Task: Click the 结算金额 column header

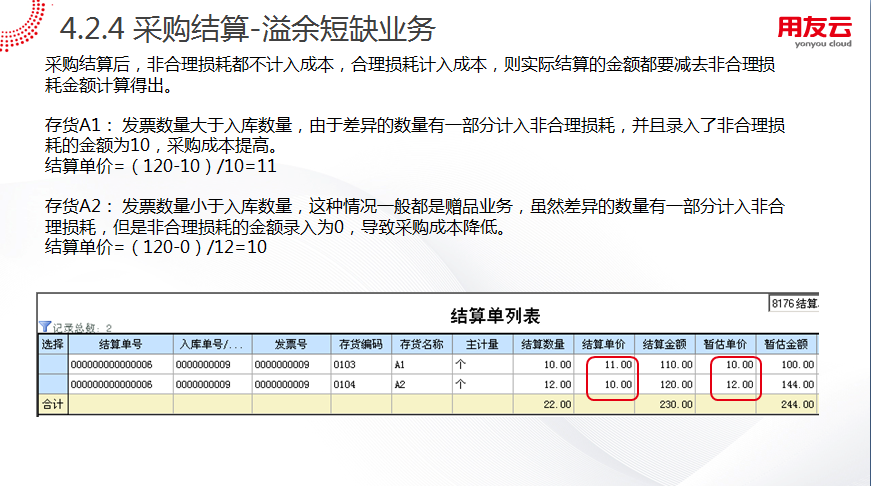Action: (664, 344)
